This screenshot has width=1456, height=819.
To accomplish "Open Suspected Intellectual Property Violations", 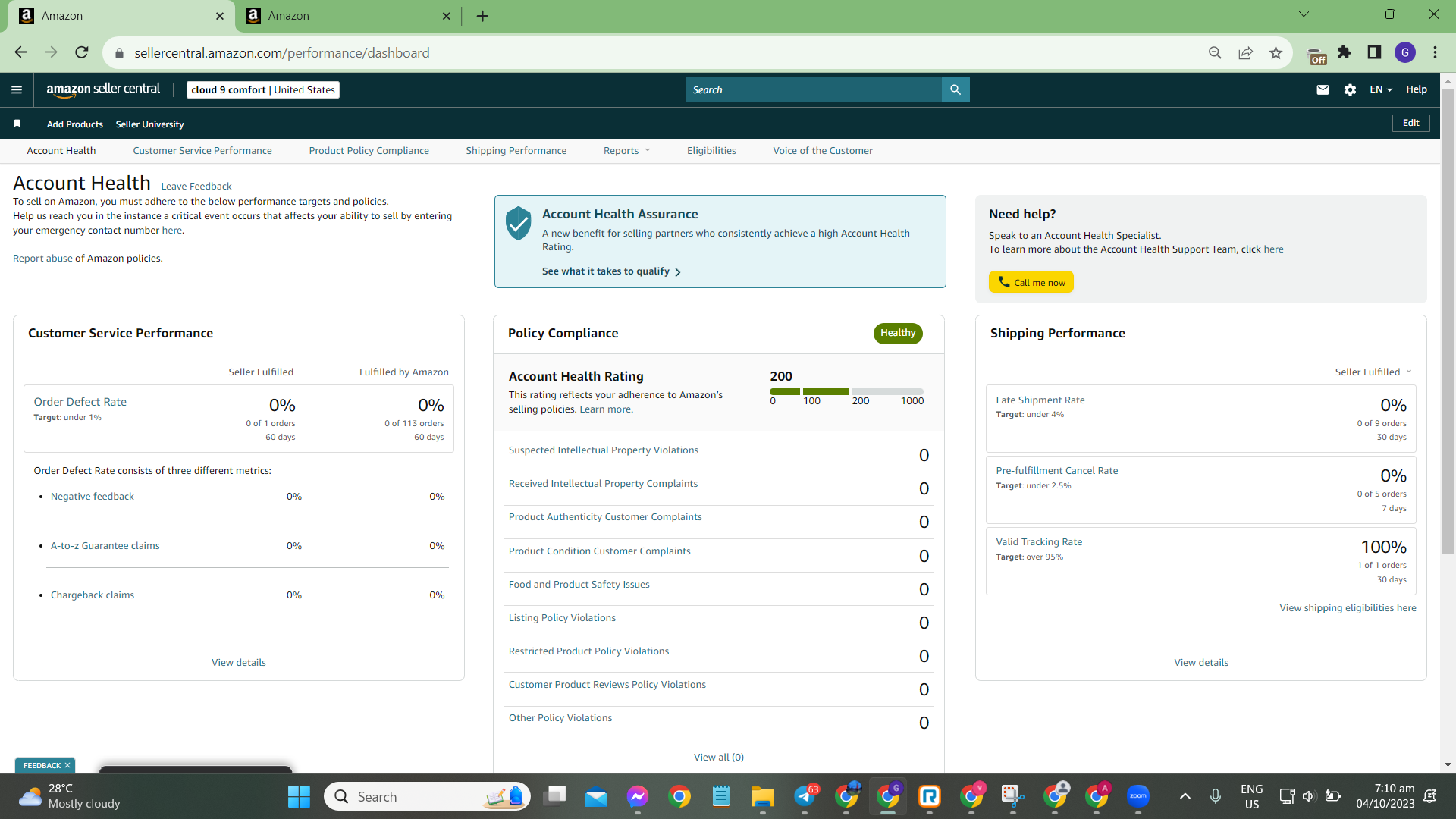I will click(604, 450).
